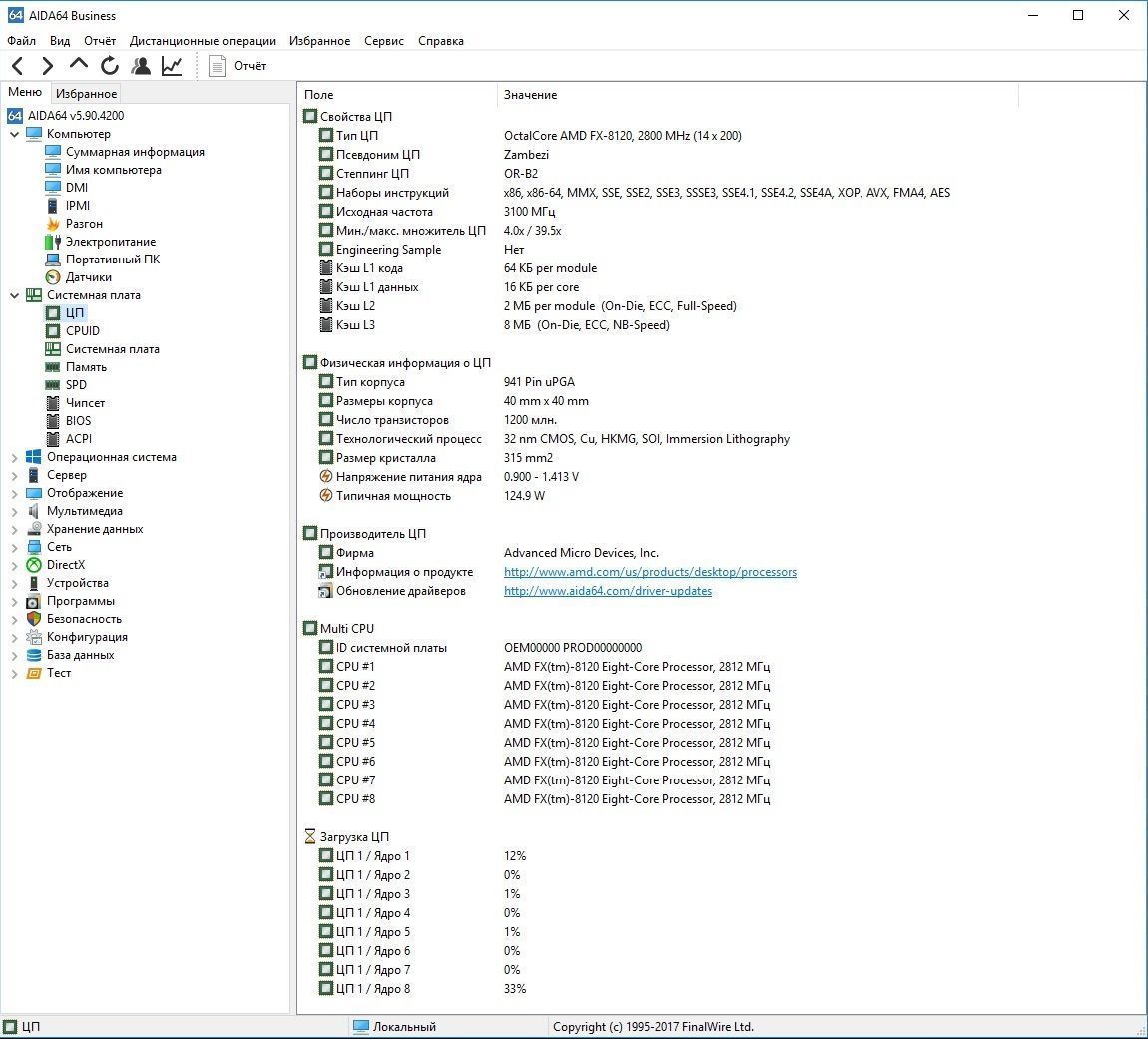This screenshot has width=1148, height=1039.
Task: Click the SPD memory icon
Action: 53,385
